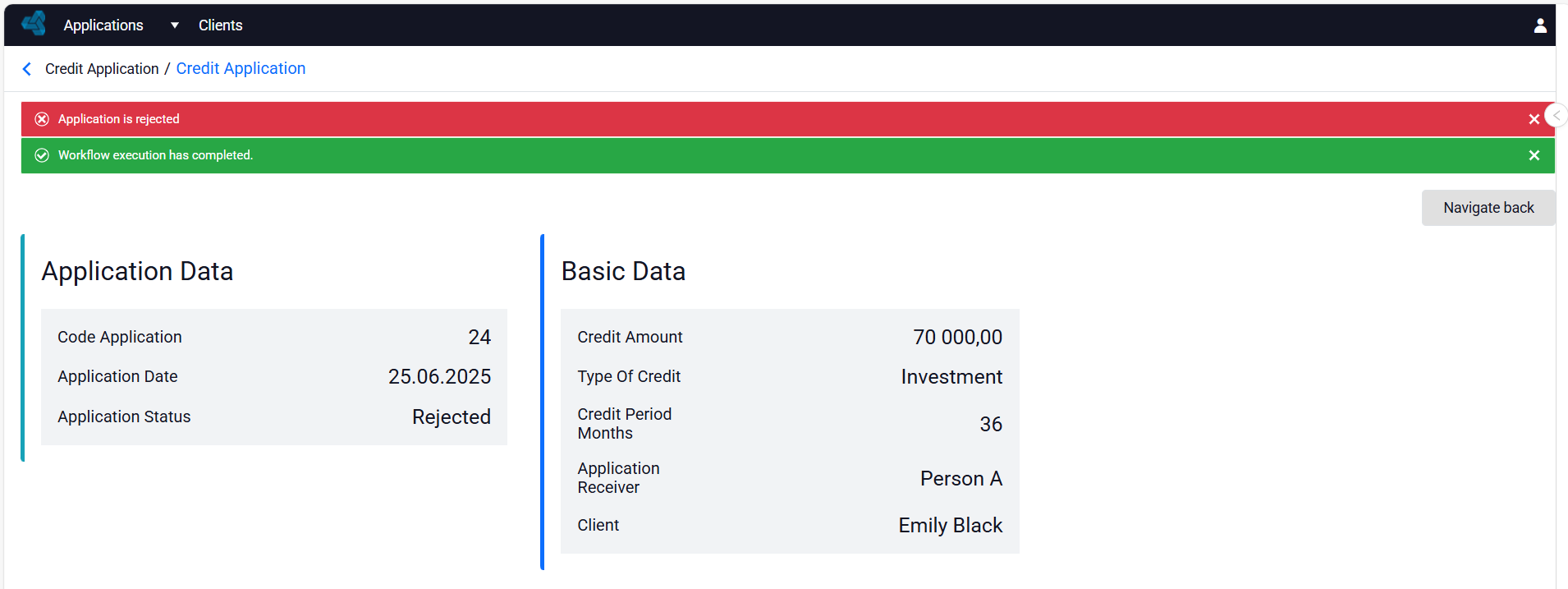
Task: Dismiss the 'Application is rejected' alert
Action: (x=1534, y=119)
